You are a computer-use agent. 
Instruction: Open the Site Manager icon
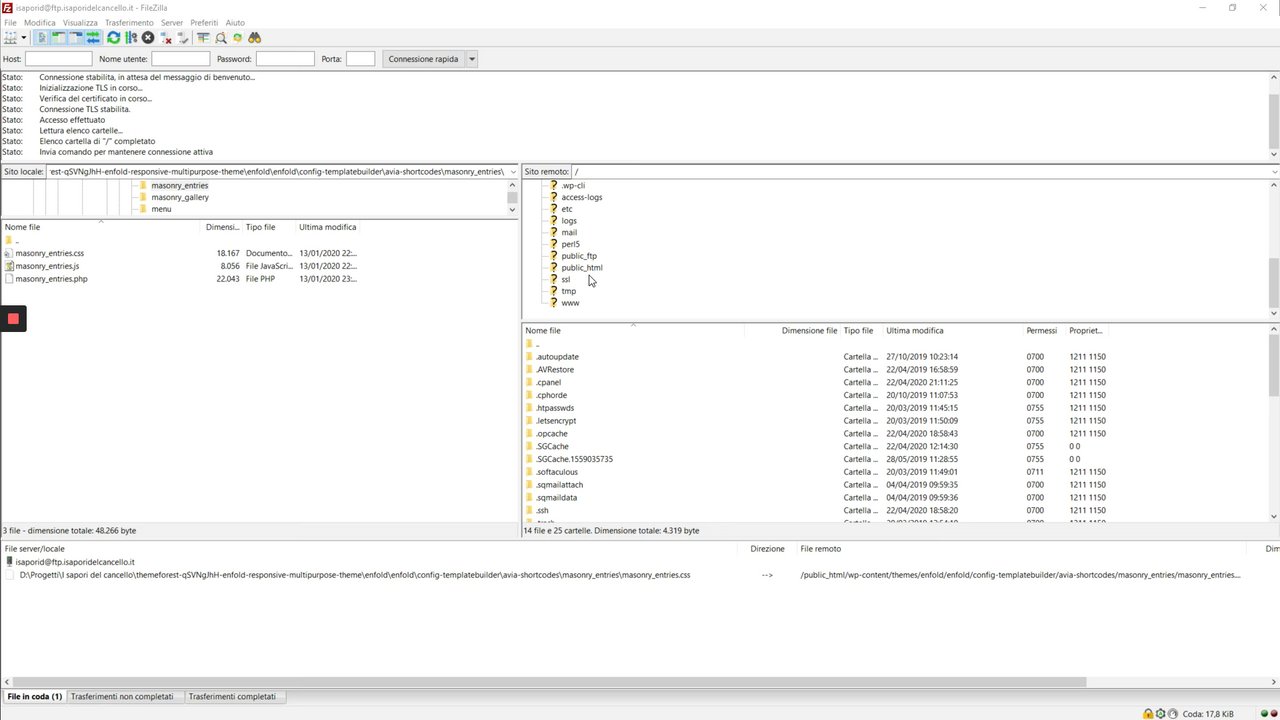(11, 38)
